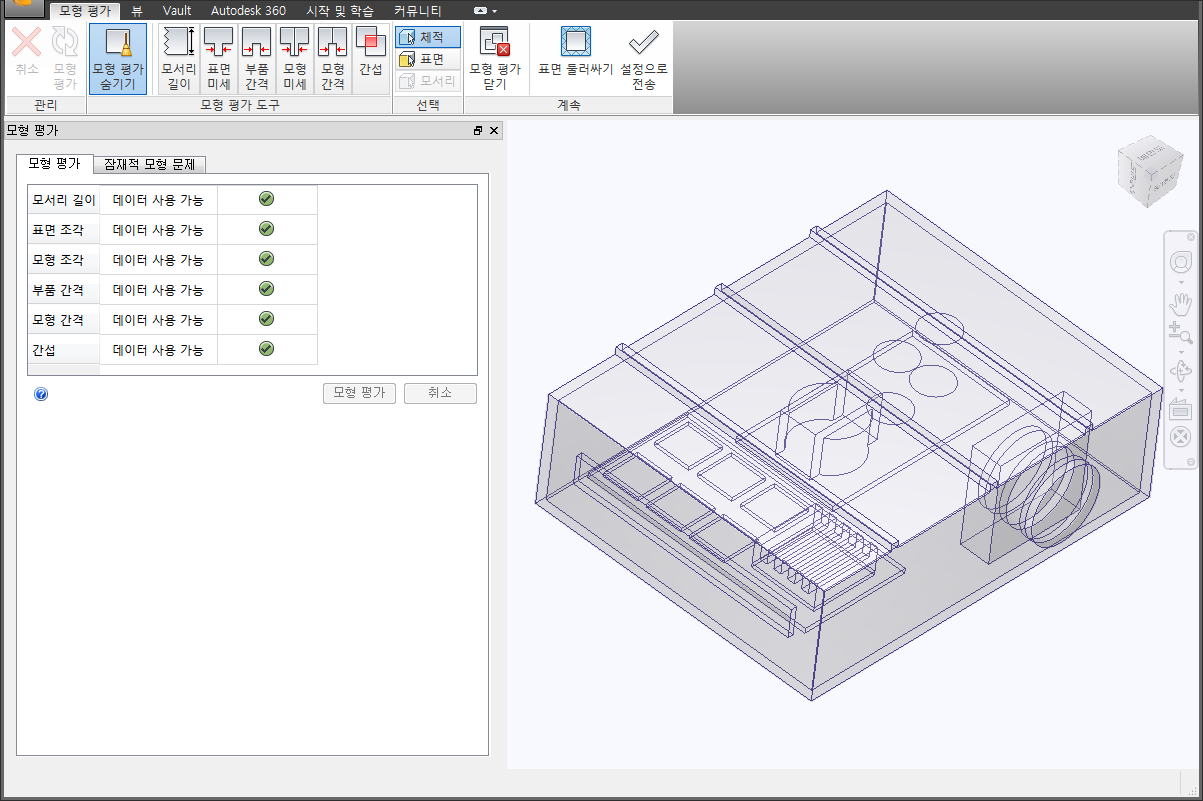Close the 모형 평가 panel
The image size is (1203, 801).
(494, 131)
